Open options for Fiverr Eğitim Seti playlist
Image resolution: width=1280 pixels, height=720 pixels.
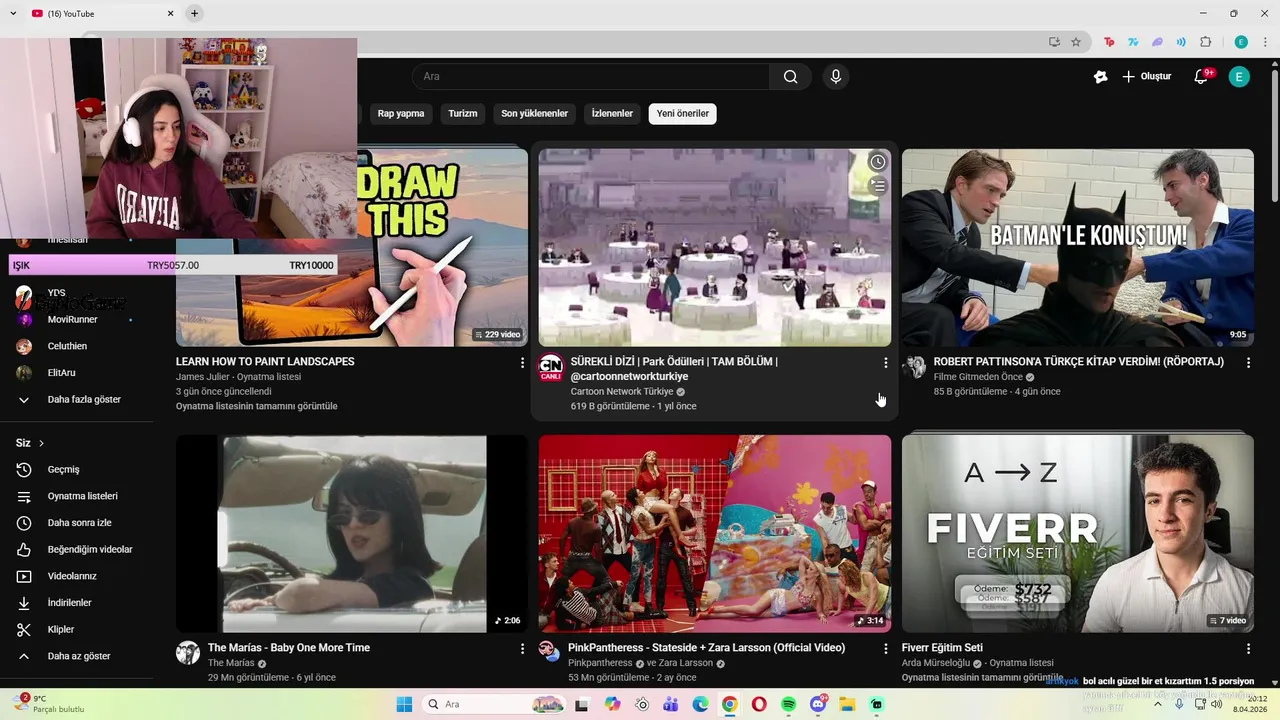[1248, 648]
